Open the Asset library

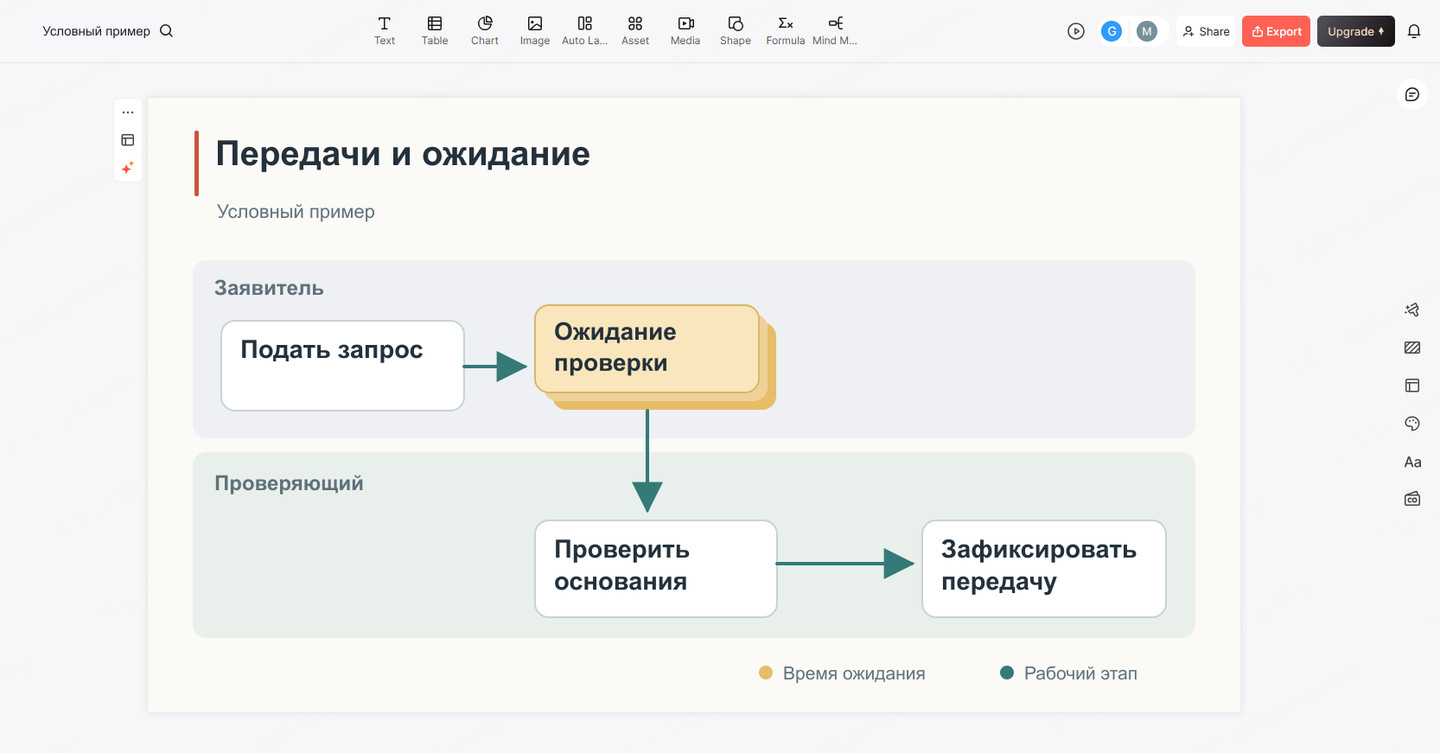coord(635,31)
